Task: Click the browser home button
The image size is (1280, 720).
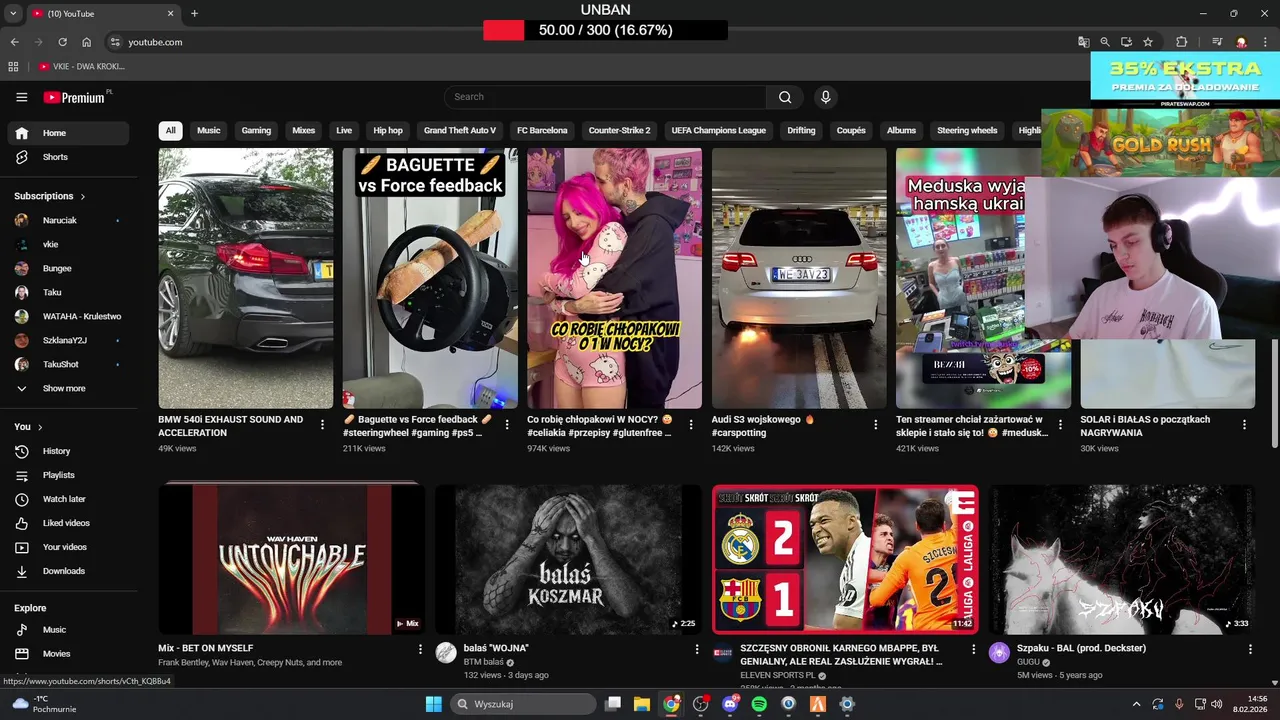Action: (86, 42)
